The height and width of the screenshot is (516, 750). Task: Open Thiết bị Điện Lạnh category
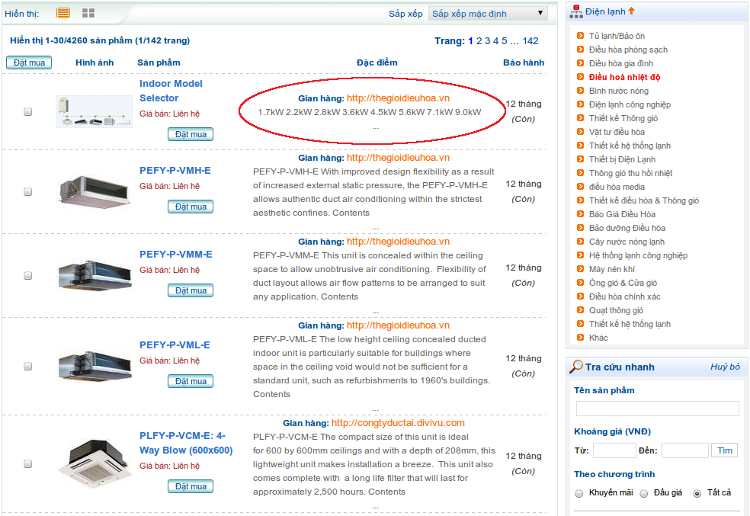622,159
